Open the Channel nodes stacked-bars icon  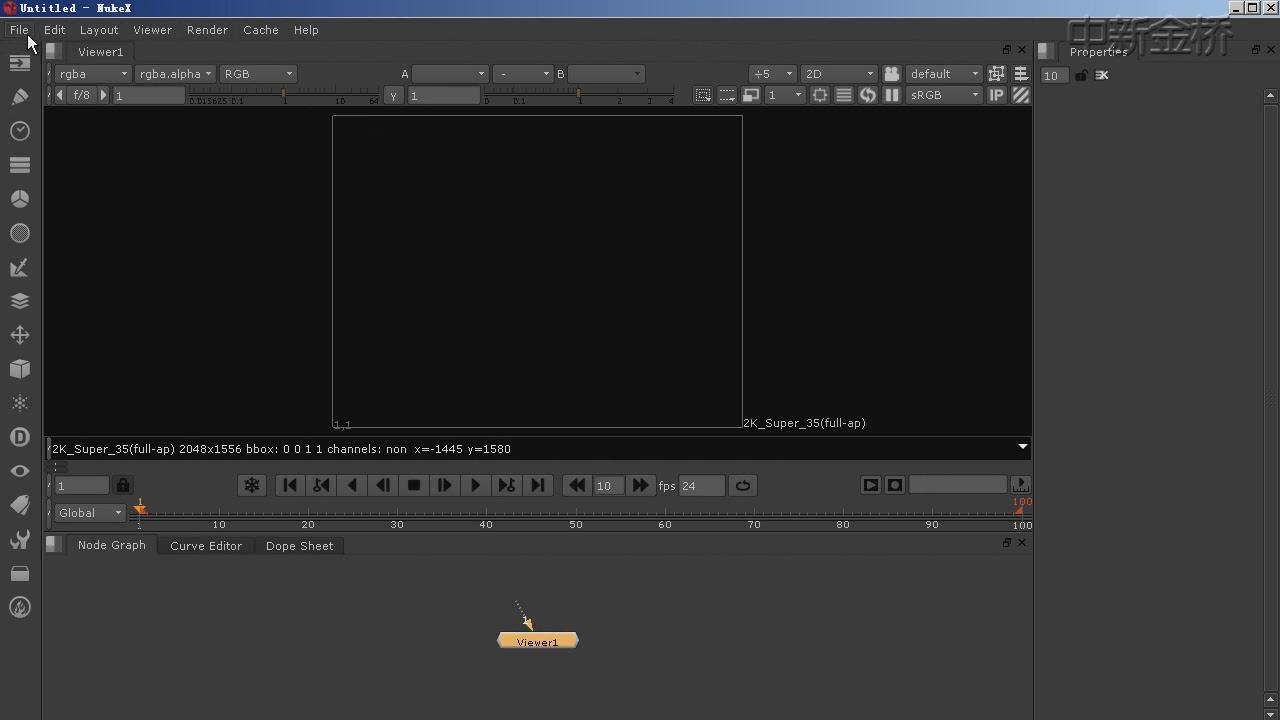[x=20, y=165]
